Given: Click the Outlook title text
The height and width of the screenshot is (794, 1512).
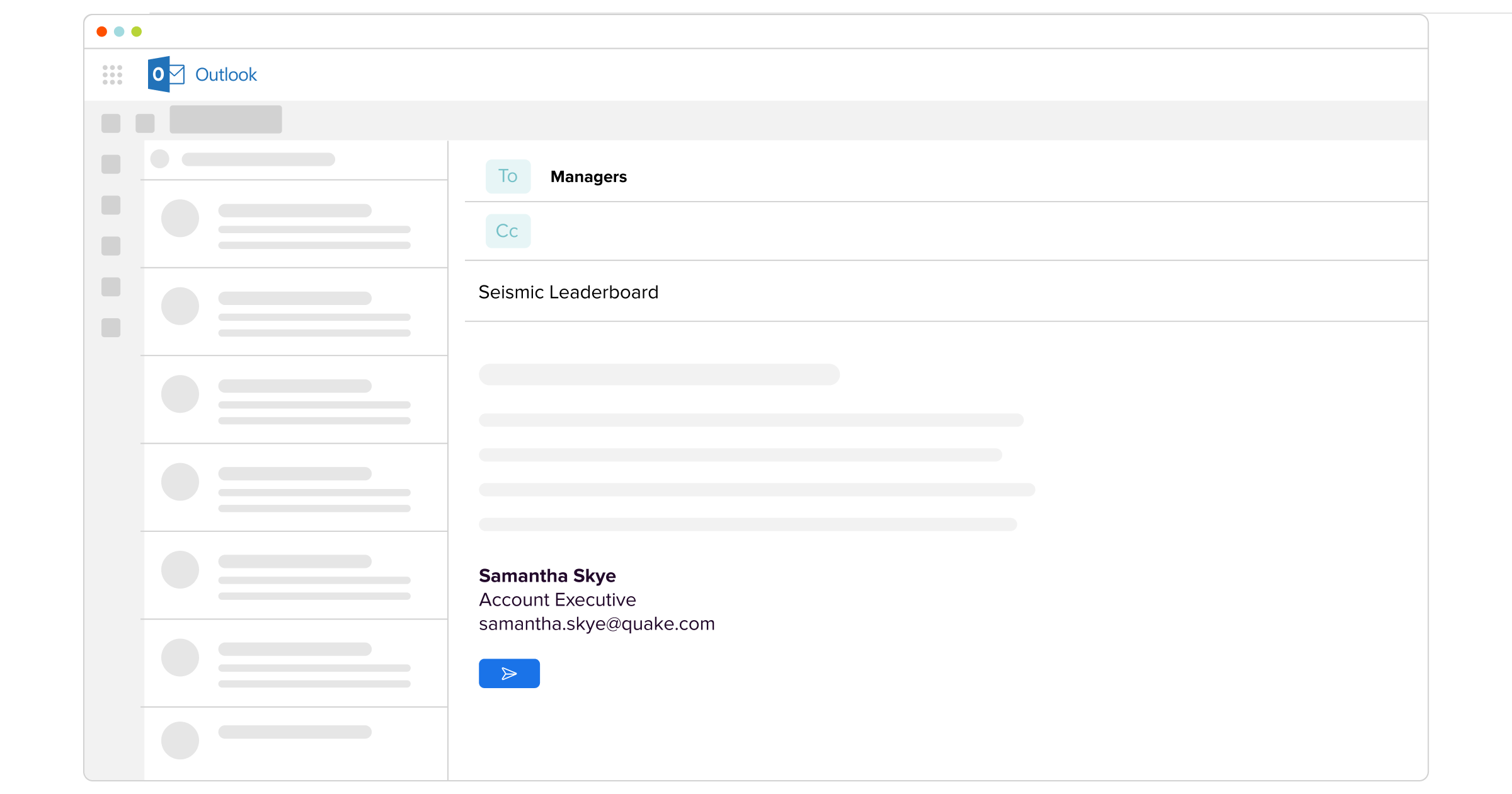Looking at the screenshot, I should pyautogui.click(x=226, y=74).
